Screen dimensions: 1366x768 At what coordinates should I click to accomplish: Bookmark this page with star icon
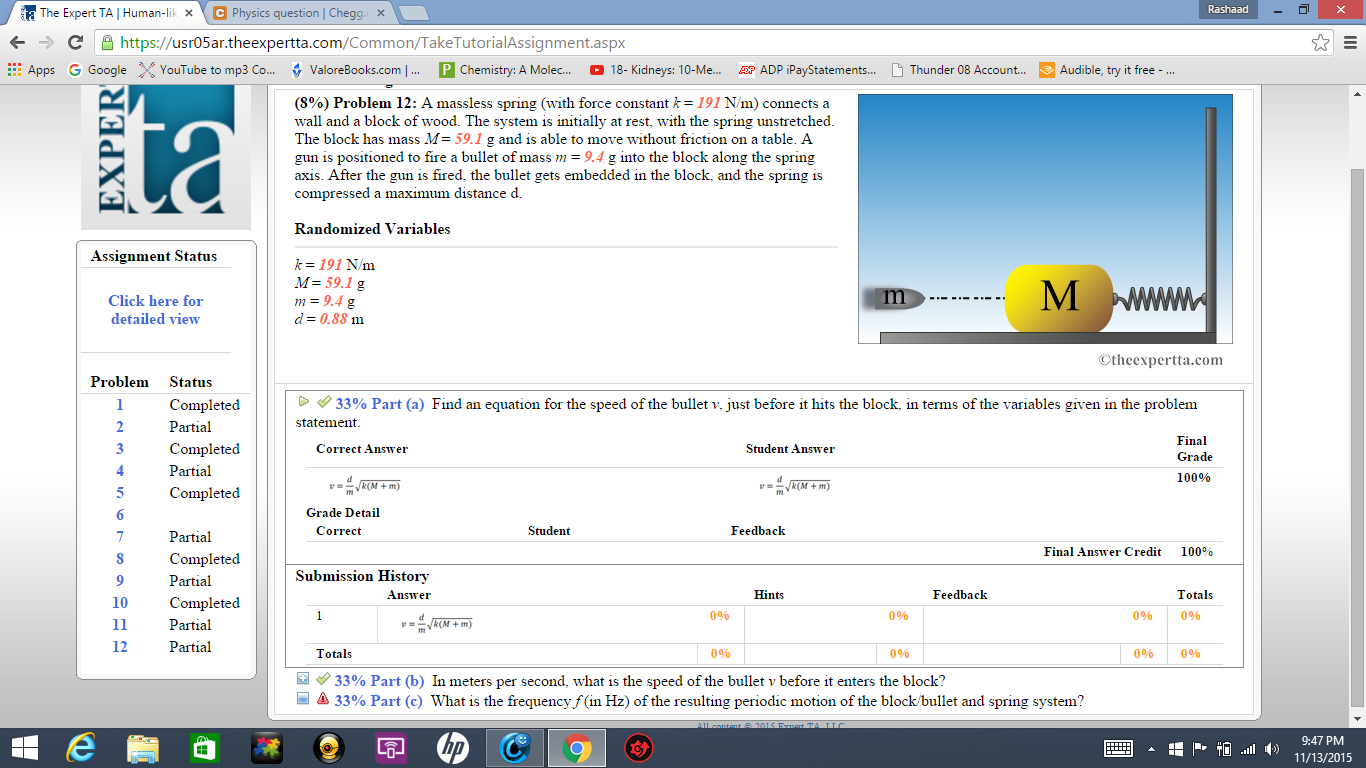click(x=1321, y=43)
